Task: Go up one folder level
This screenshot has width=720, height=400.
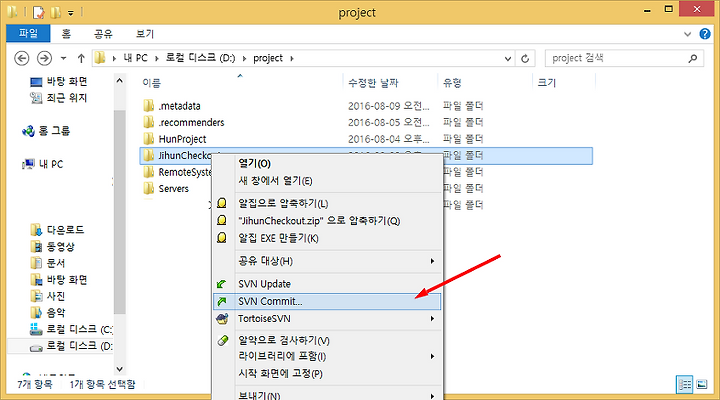Action: coord(81,58)
